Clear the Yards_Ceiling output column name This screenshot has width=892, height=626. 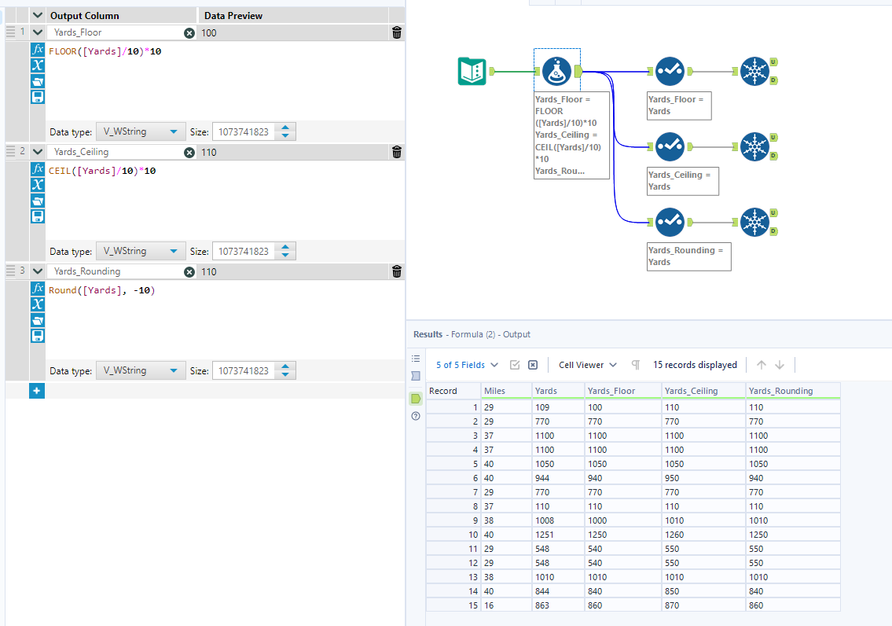pyautogui.click(x=189, y=153)
